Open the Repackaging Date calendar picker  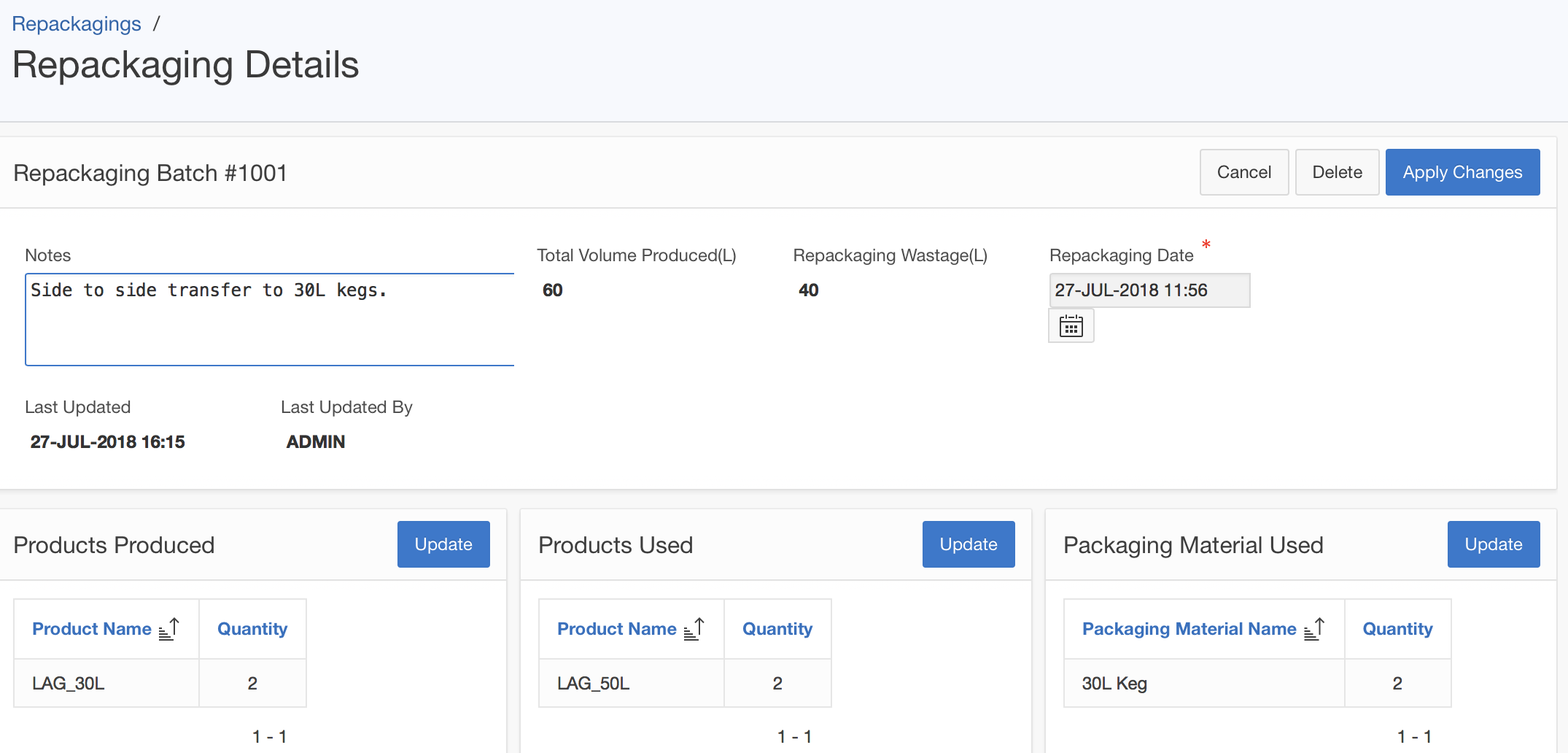coord(1071,325)
